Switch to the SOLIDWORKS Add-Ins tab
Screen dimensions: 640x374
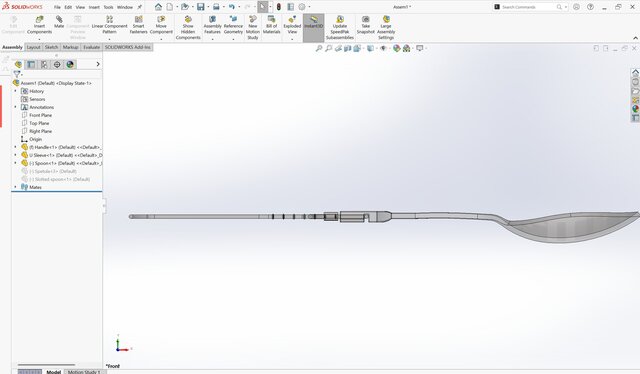point(128,47)
